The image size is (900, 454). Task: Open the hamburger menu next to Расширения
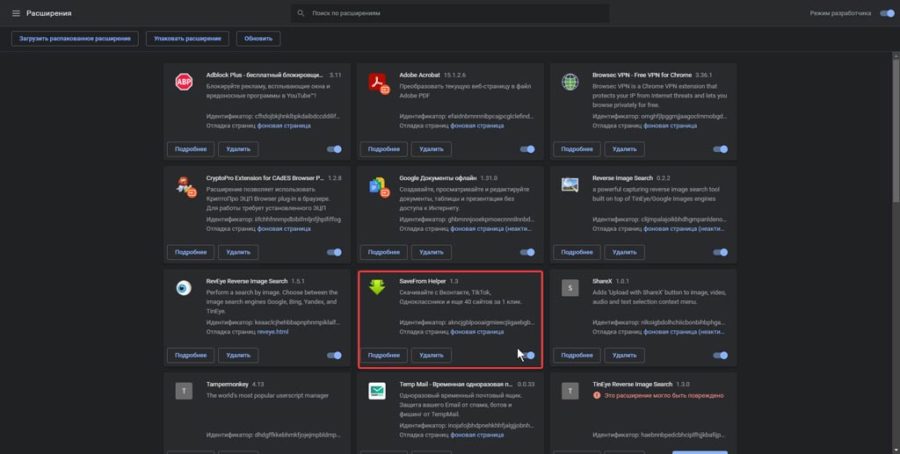click(x=14, y=14)
